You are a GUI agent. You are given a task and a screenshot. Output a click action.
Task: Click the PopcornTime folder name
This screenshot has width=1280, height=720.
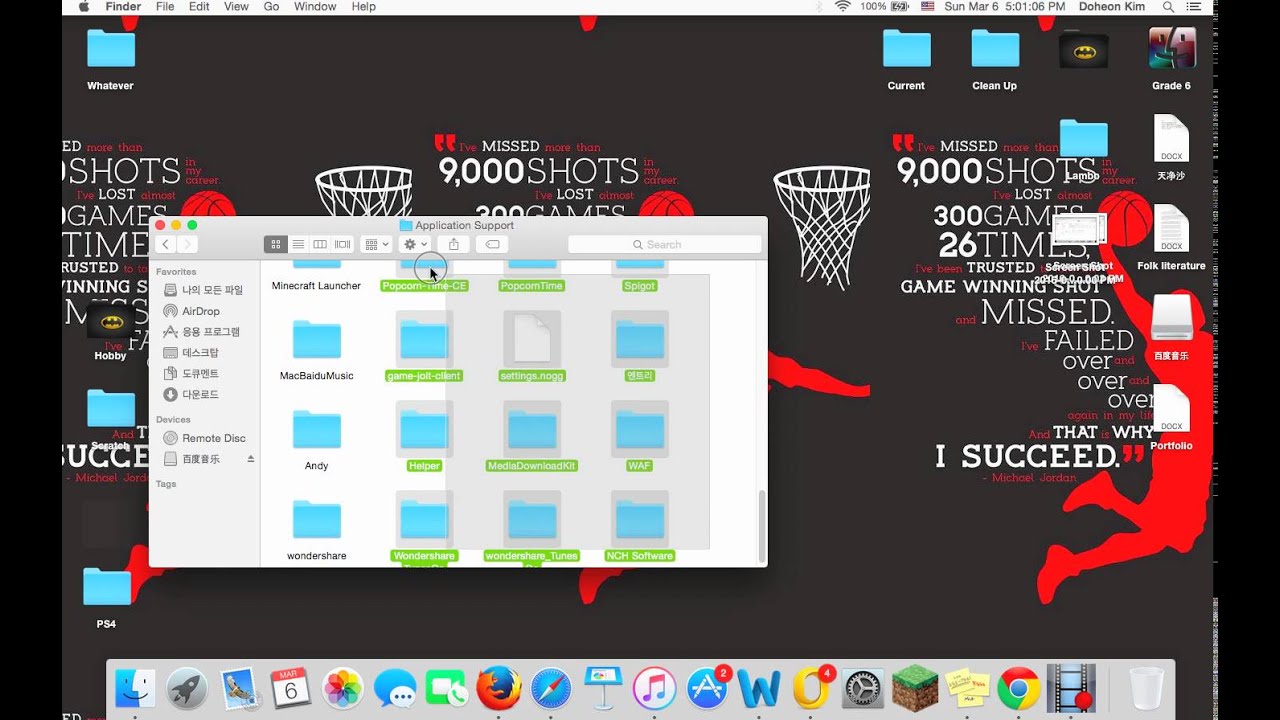(532, 286)
